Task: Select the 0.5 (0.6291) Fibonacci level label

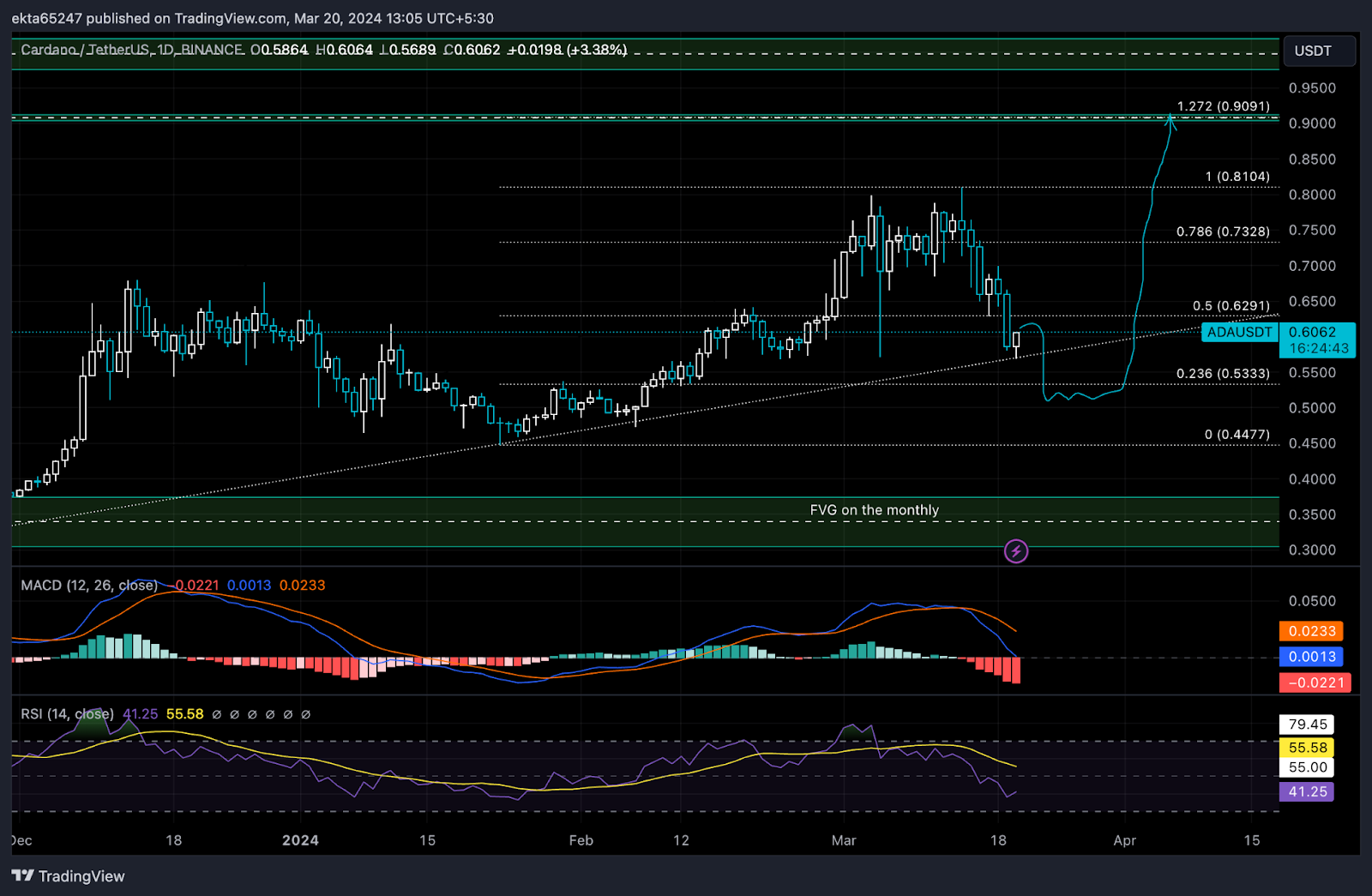Action: [1231, 306]
